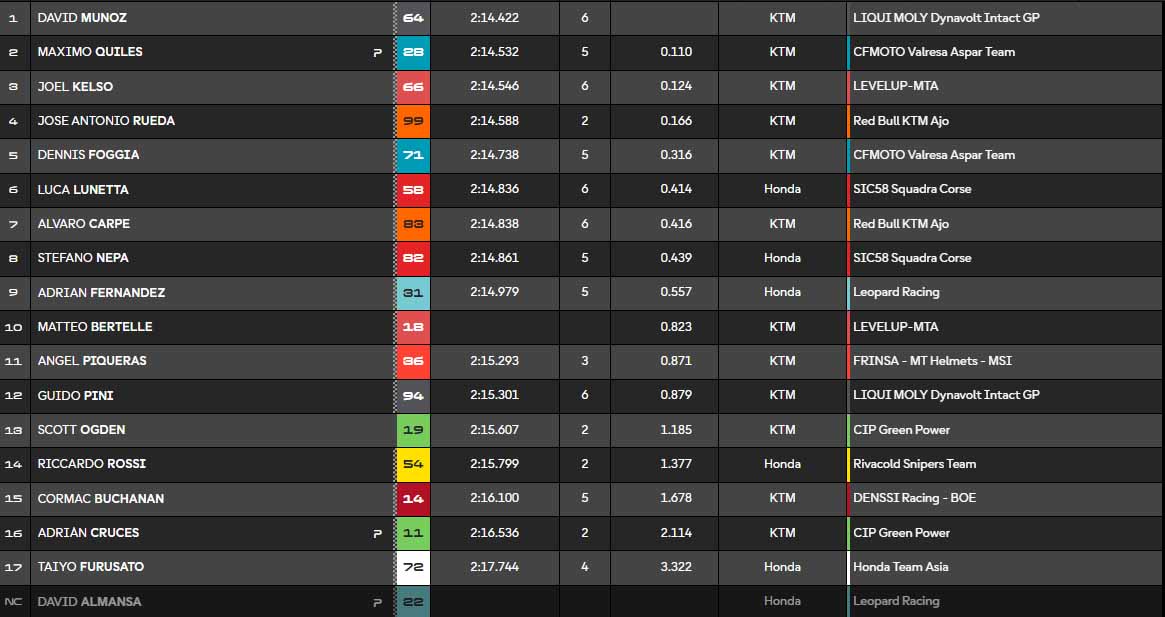
Task: Click Taiyo Furusato's white 72 badge
Action: pyautogui.click(x=413, y=567)
